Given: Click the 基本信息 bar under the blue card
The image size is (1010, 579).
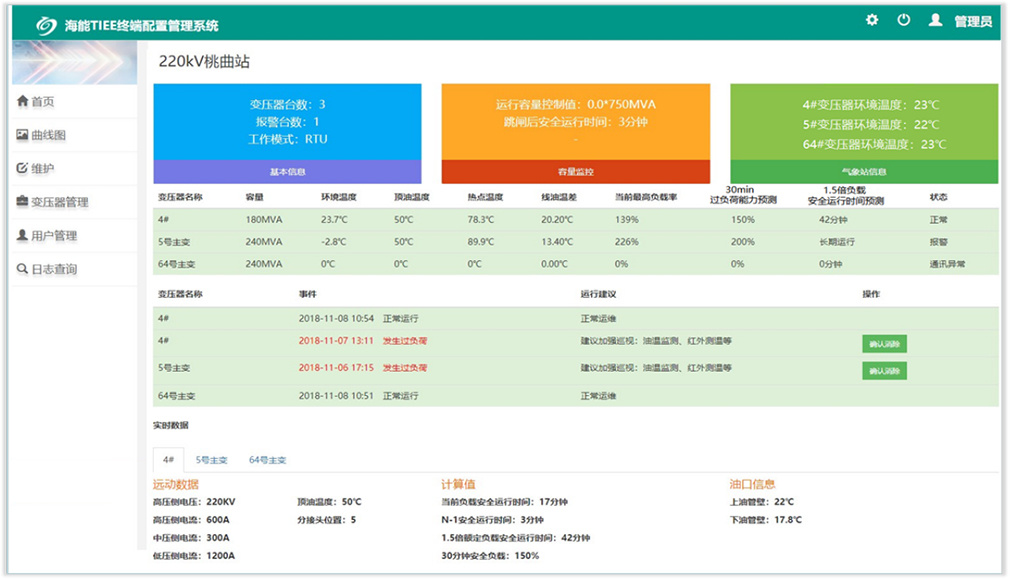Looking at the screenshot, I should [x=288, y=172].
